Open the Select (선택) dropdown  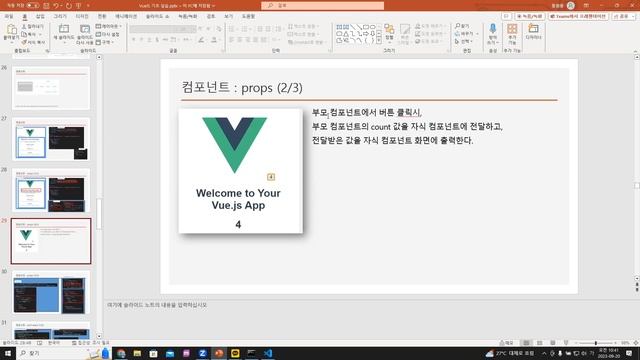[x=463, y=42]
